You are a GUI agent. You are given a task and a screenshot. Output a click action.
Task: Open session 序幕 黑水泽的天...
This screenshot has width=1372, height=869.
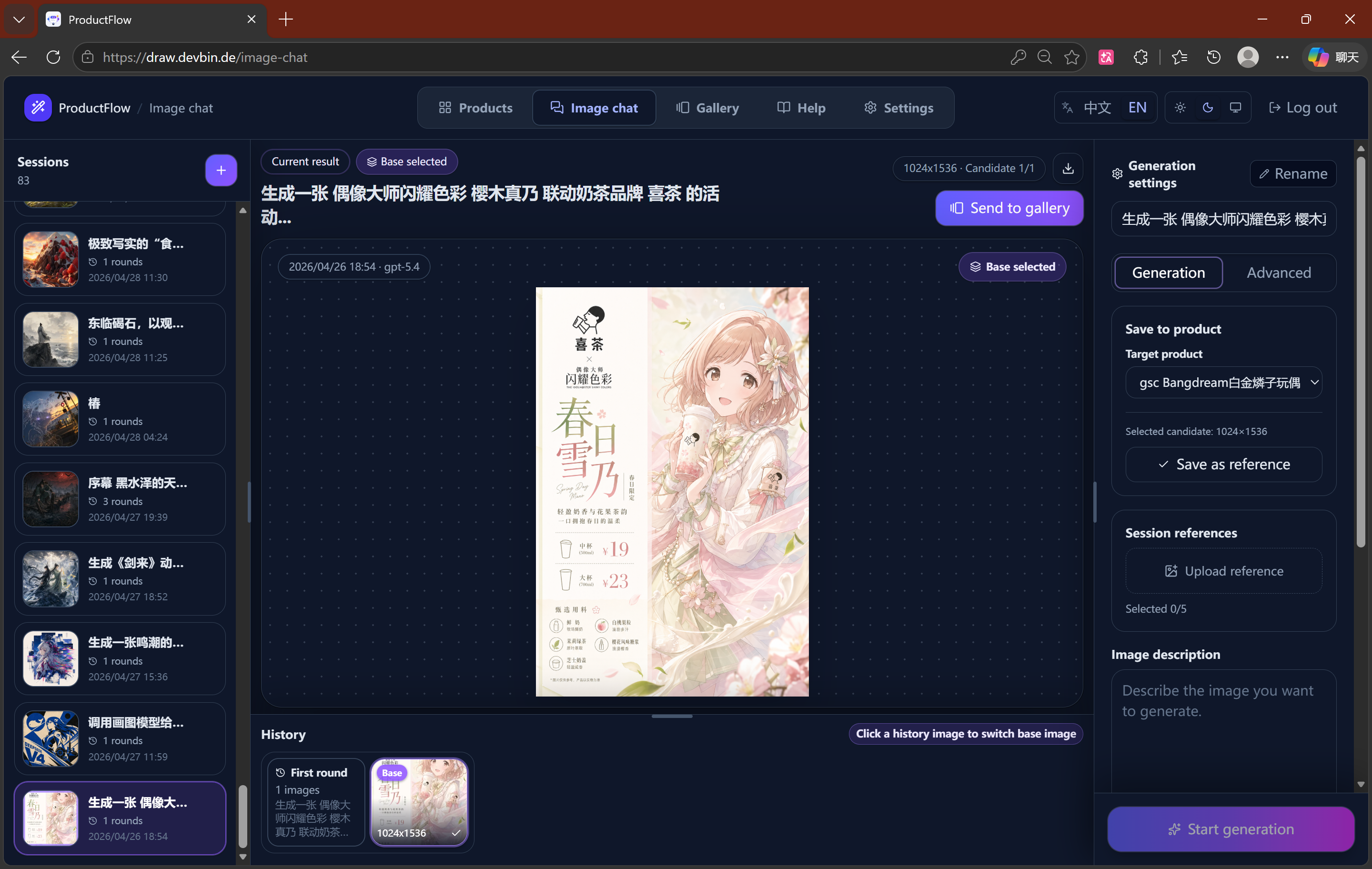coord(120,499)
